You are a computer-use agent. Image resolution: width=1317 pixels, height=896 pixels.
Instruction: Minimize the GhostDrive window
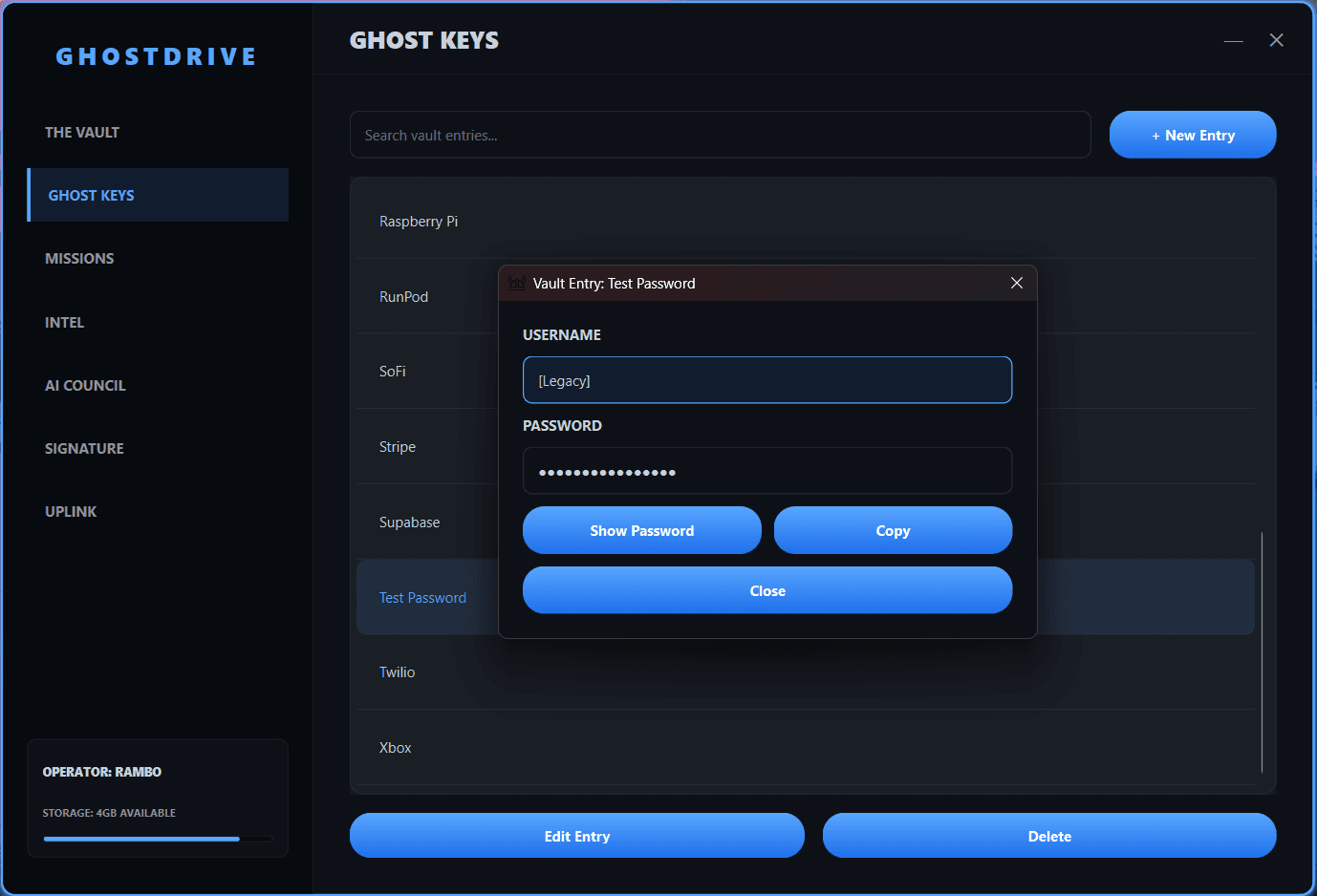pos(1233,41)
